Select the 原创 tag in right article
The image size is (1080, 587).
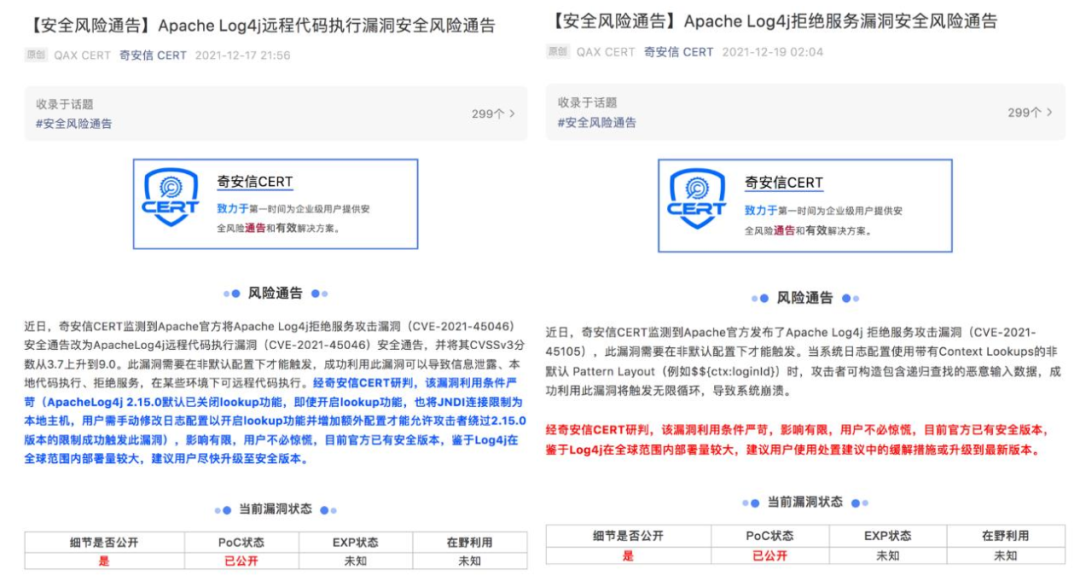coord(558,52)
